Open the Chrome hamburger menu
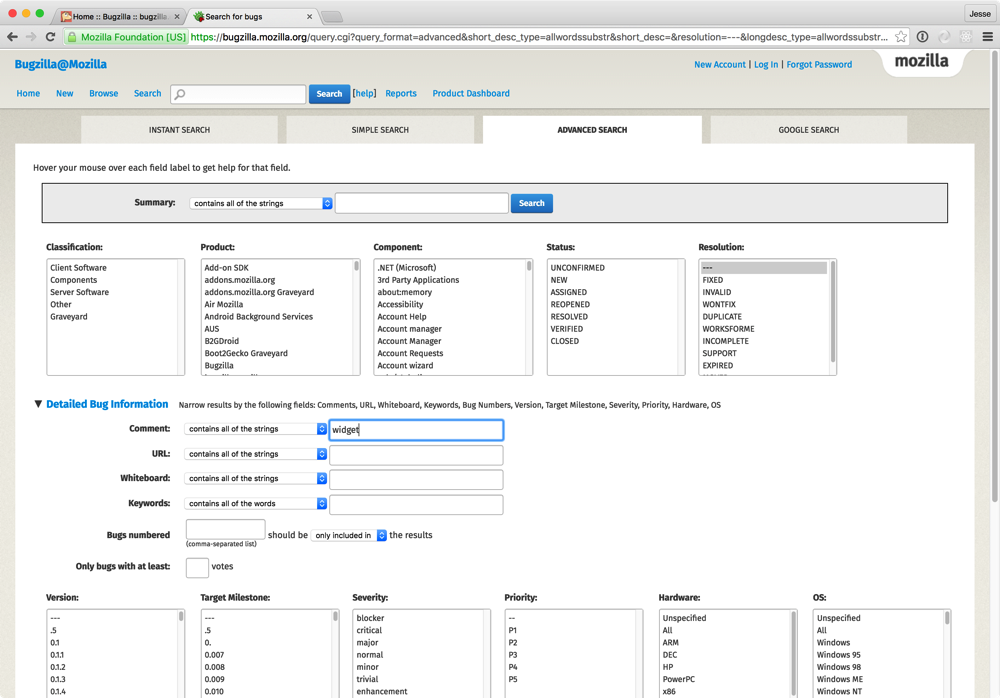This screenshot has height=698, width=1000. (987, 37)
